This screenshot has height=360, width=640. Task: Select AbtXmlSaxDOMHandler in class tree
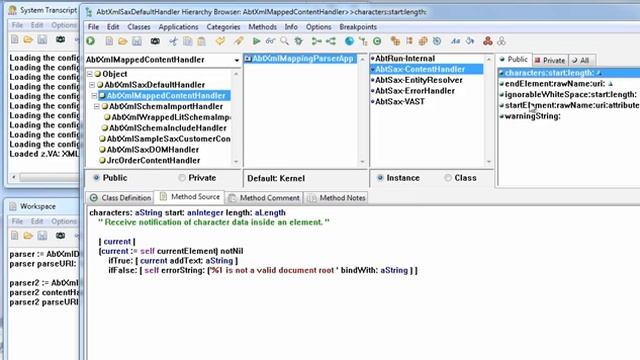pyautogui.click(x=153, y=150)
